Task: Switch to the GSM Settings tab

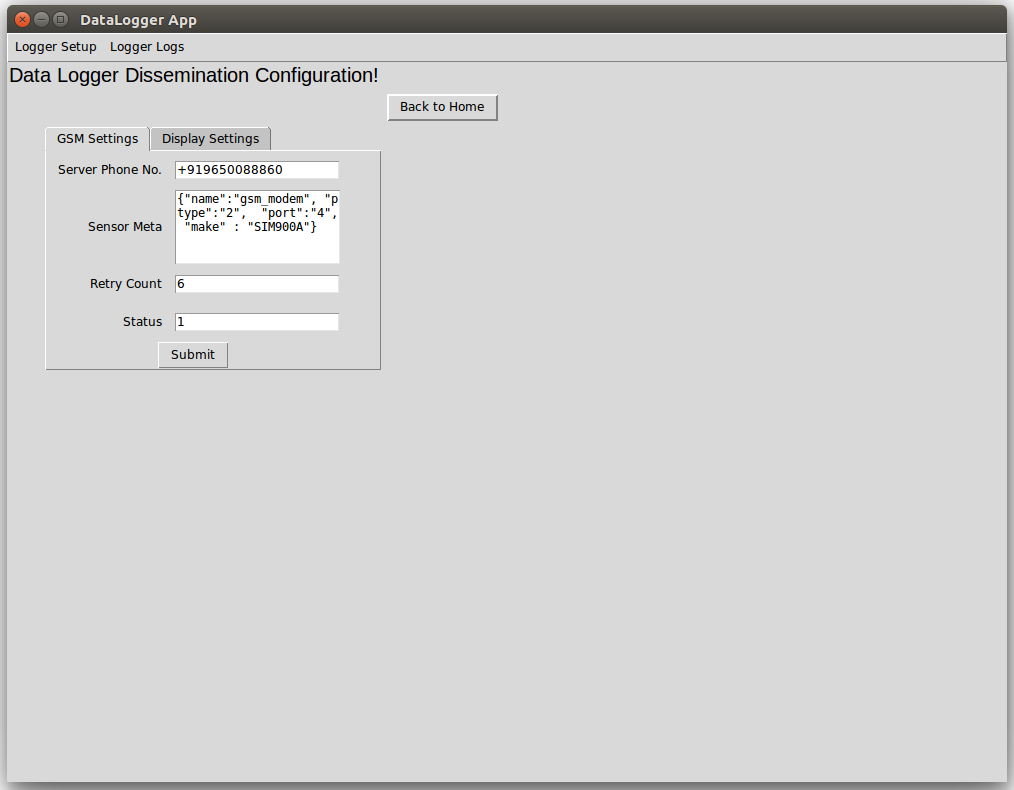Action: tap(98, 139)
